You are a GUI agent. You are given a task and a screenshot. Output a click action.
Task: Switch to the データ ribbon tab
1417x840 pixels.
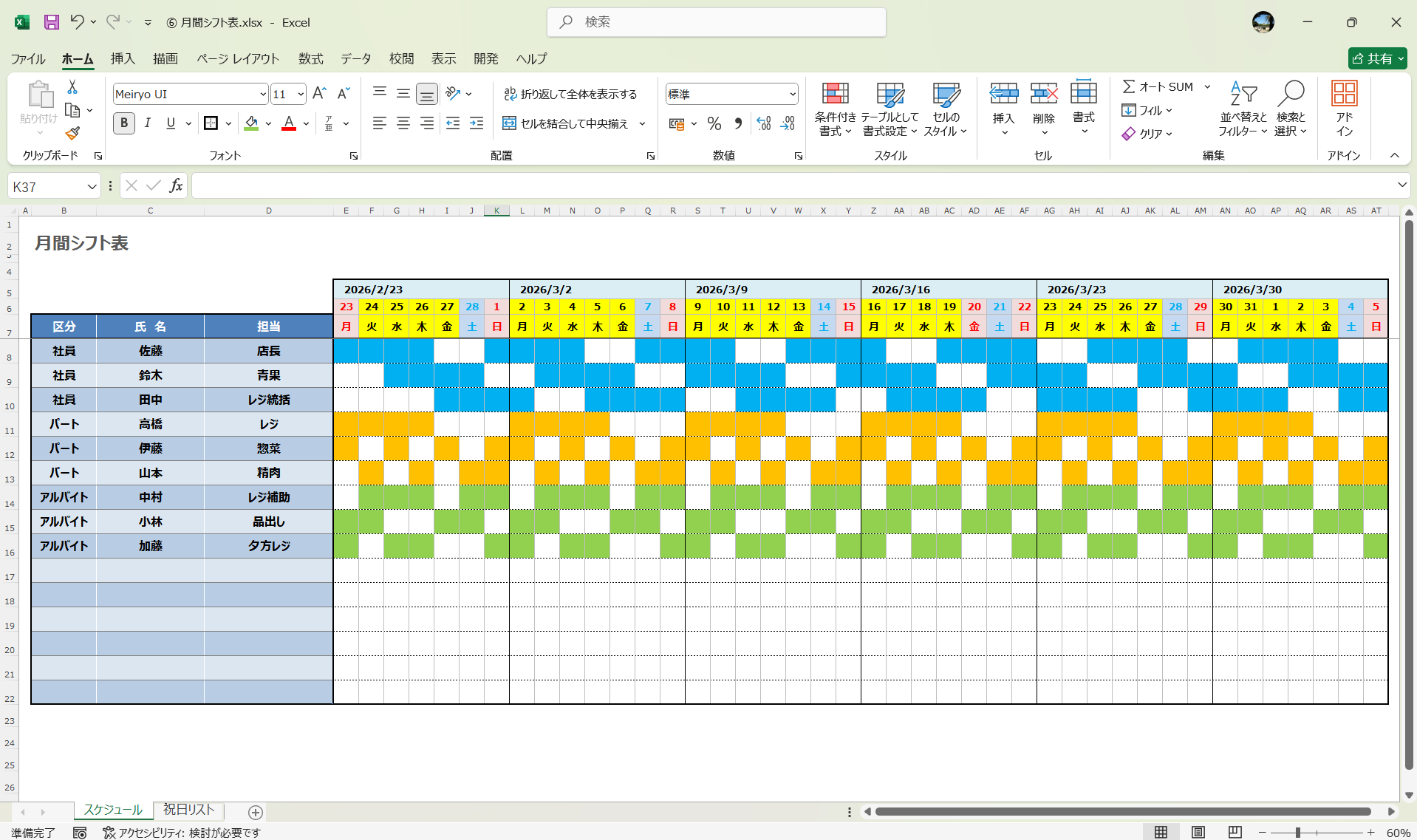[355, 58]
